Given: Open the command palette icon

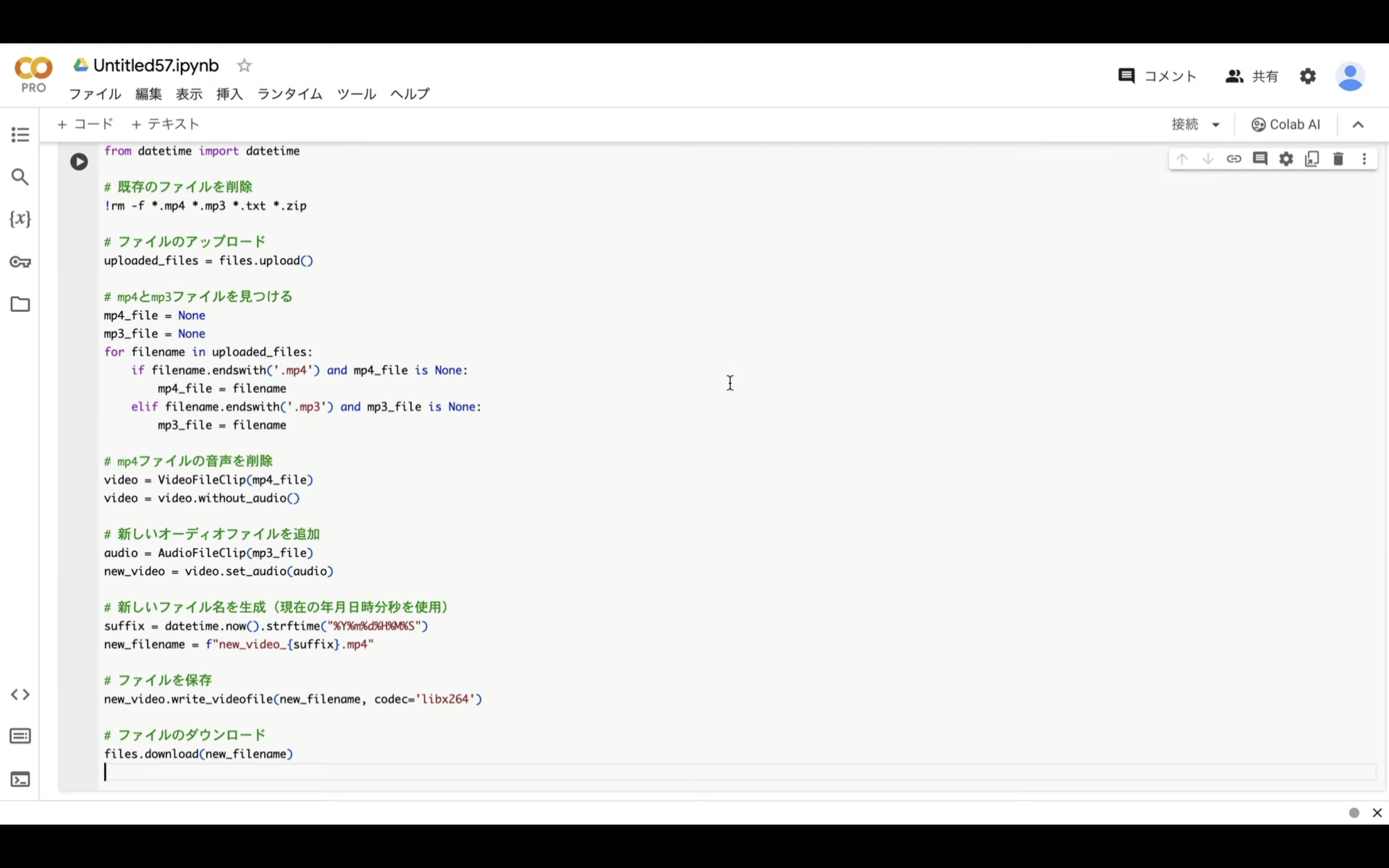Looking at the screenshot, I should tap(20, 736).
